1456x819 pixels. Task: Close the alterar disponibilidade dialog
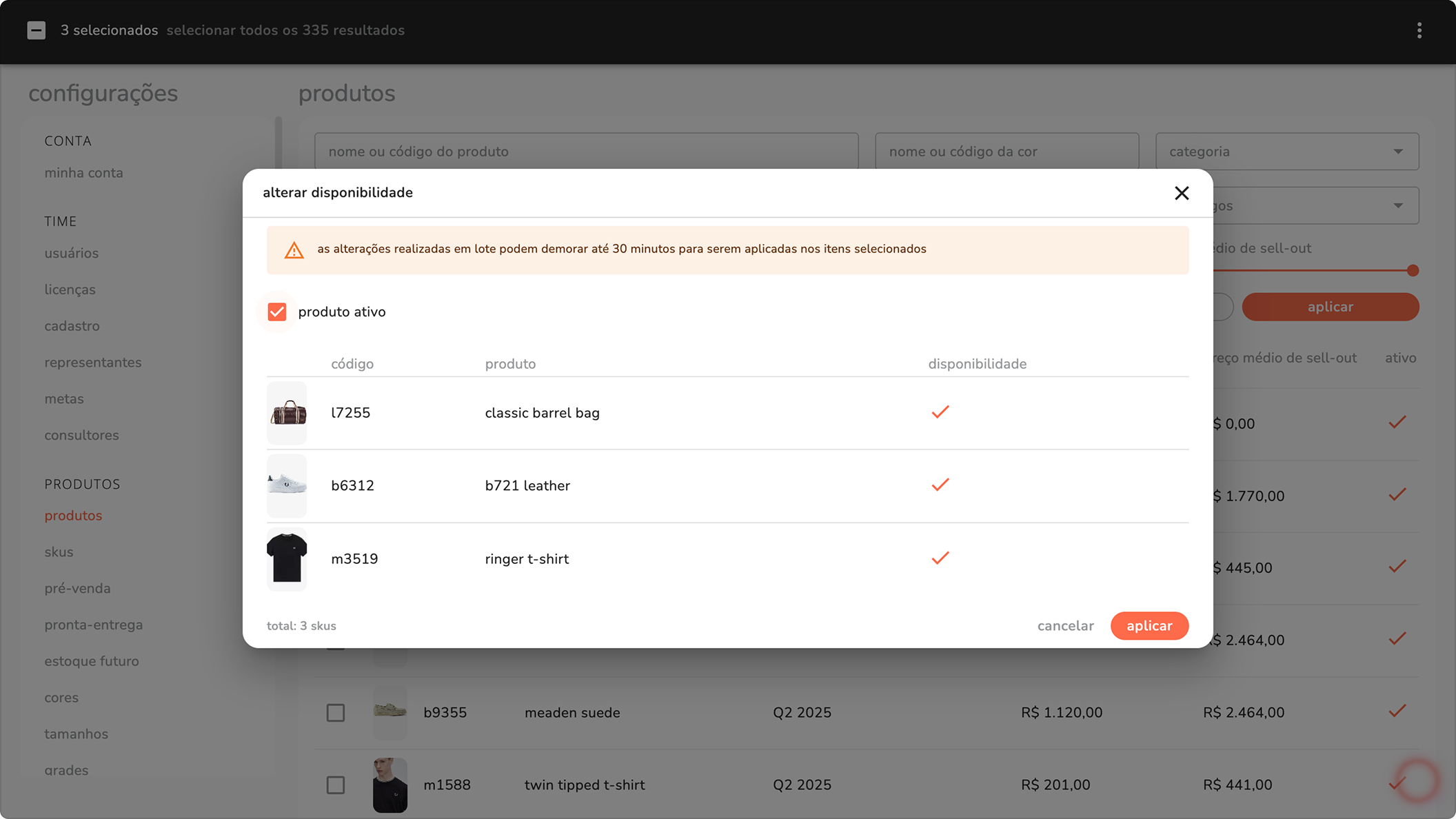pyautogui.click(x=1182, y=193)
